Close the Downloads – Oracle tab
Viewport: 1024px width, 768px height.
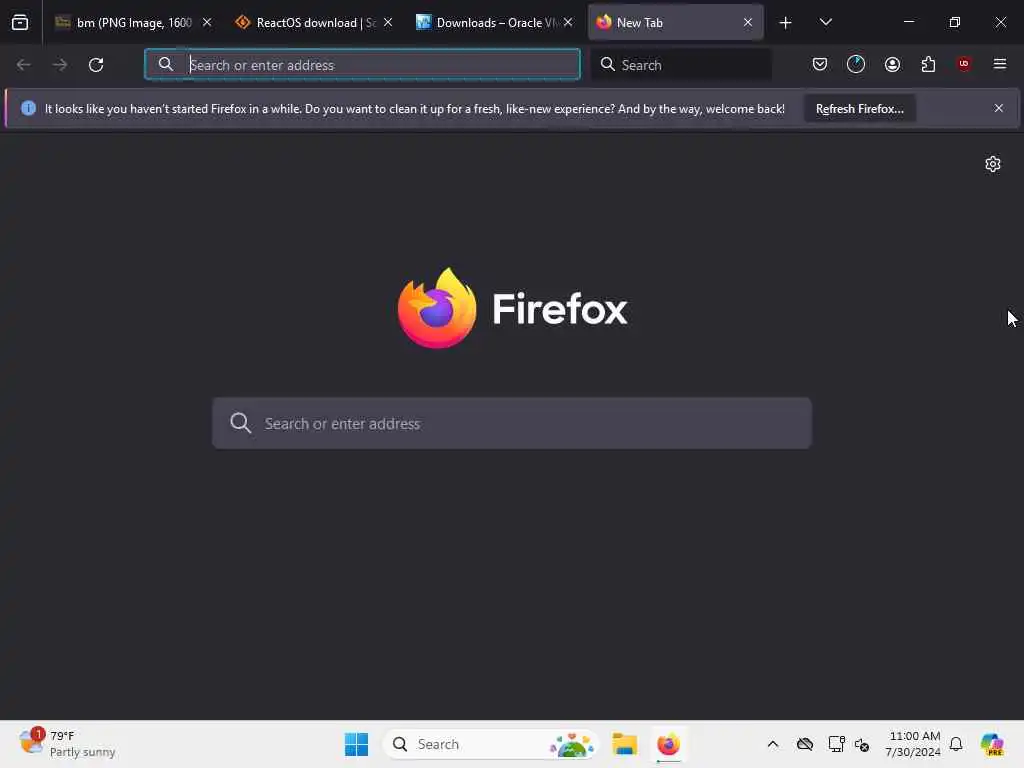[568, 22]
